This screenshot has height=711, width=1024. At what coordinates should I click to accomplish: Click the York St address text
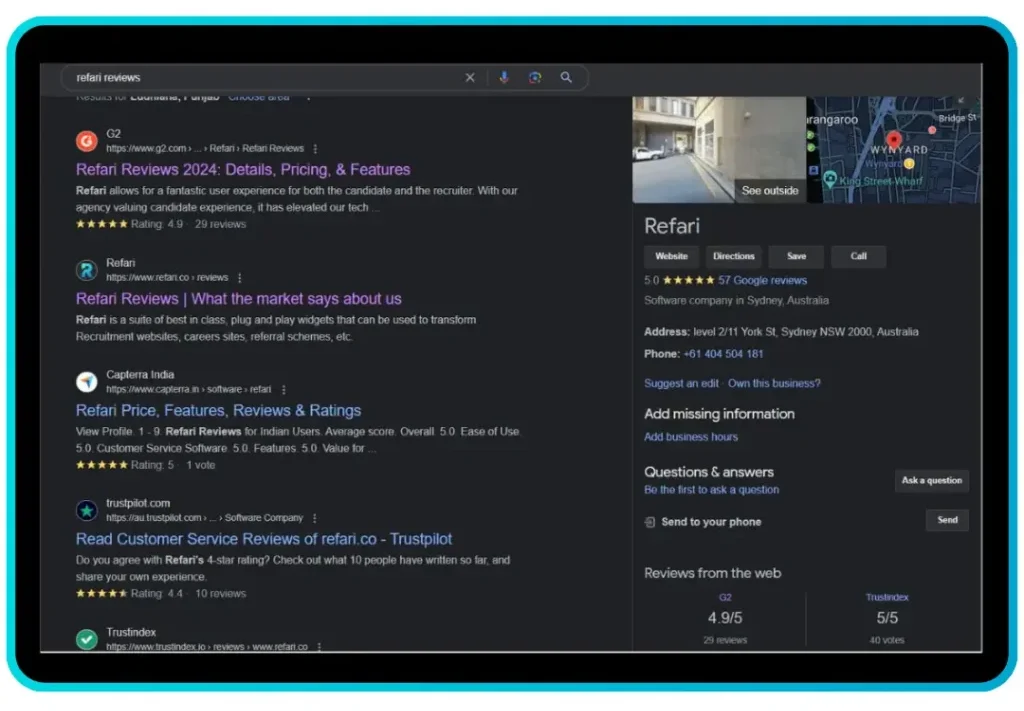[x=806, y=332]
